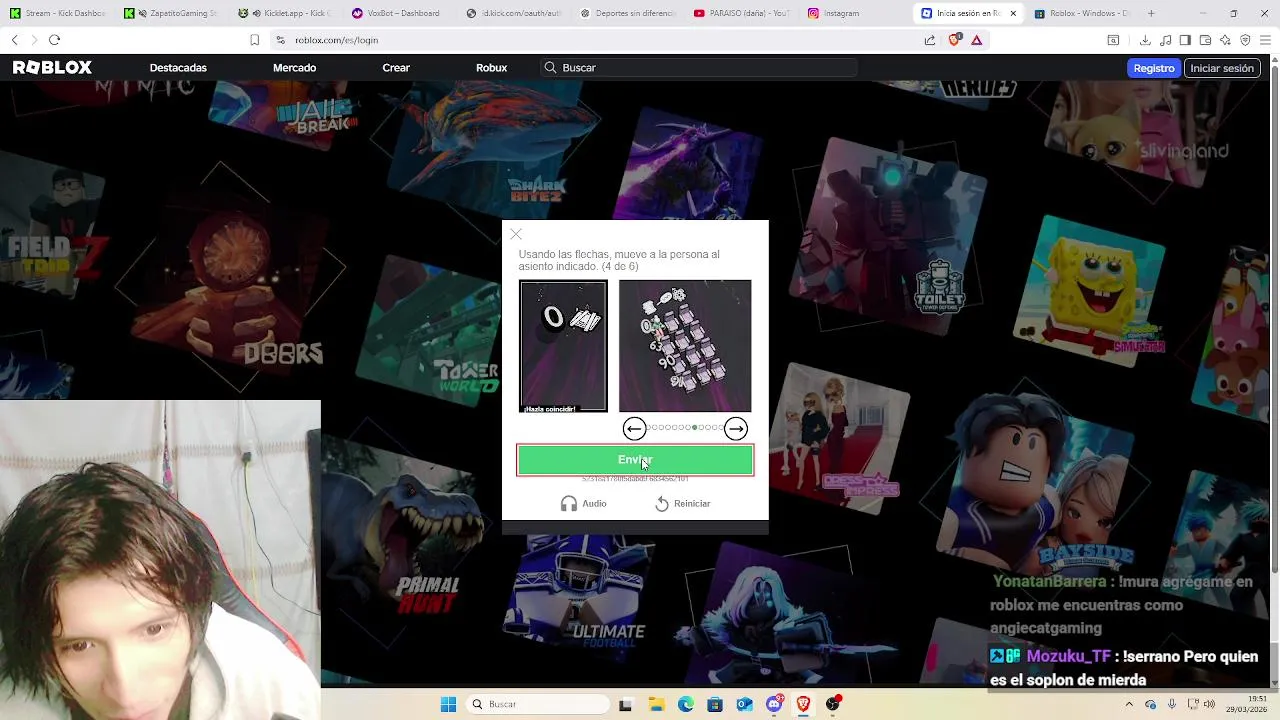Image resolution: width=1280 pixels, height=720 pixels.
Task: Switch to ZapatitoGaming tab
Action: coord(172,13)
